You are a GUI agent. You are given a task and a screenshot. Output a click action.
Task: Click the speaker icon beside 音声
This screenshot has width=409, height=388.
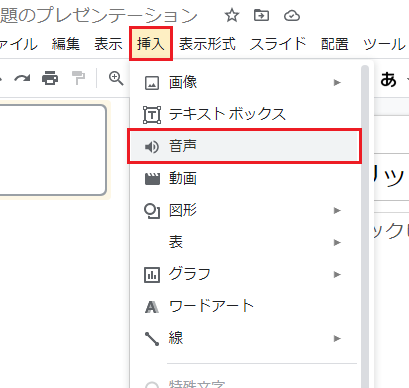pos(152,147)
